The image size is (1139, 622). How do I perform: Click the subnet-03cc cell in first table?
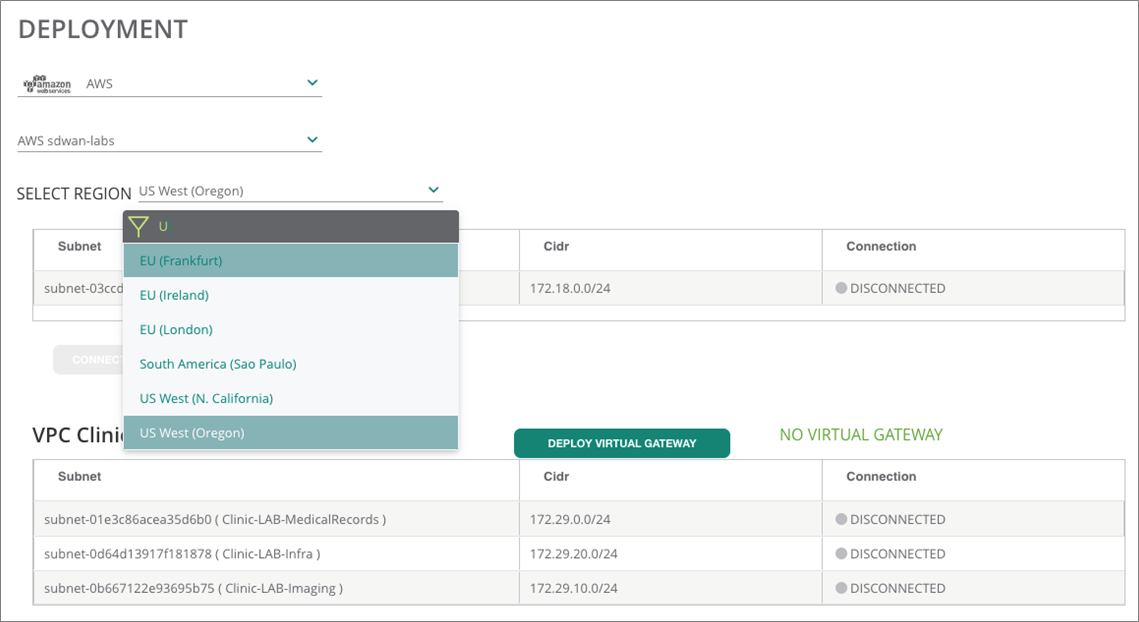(83, 288)
